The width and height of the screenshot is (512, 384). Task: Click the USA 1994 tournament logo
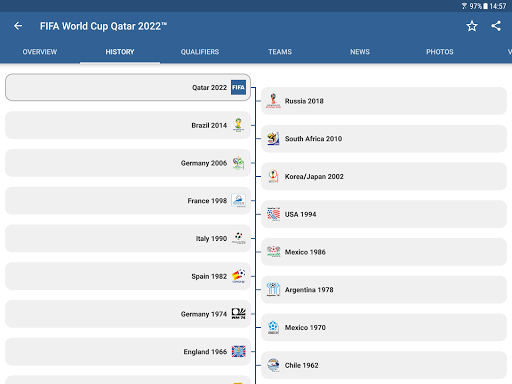273,214
